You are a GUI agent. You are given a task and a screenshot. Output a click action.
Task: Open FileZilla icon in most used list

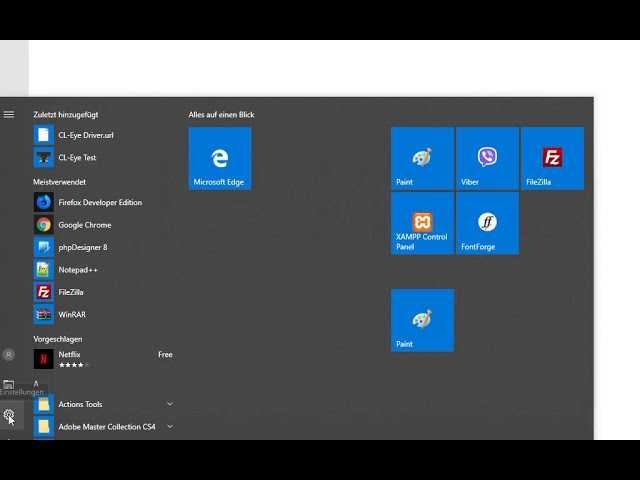point(43,292)
